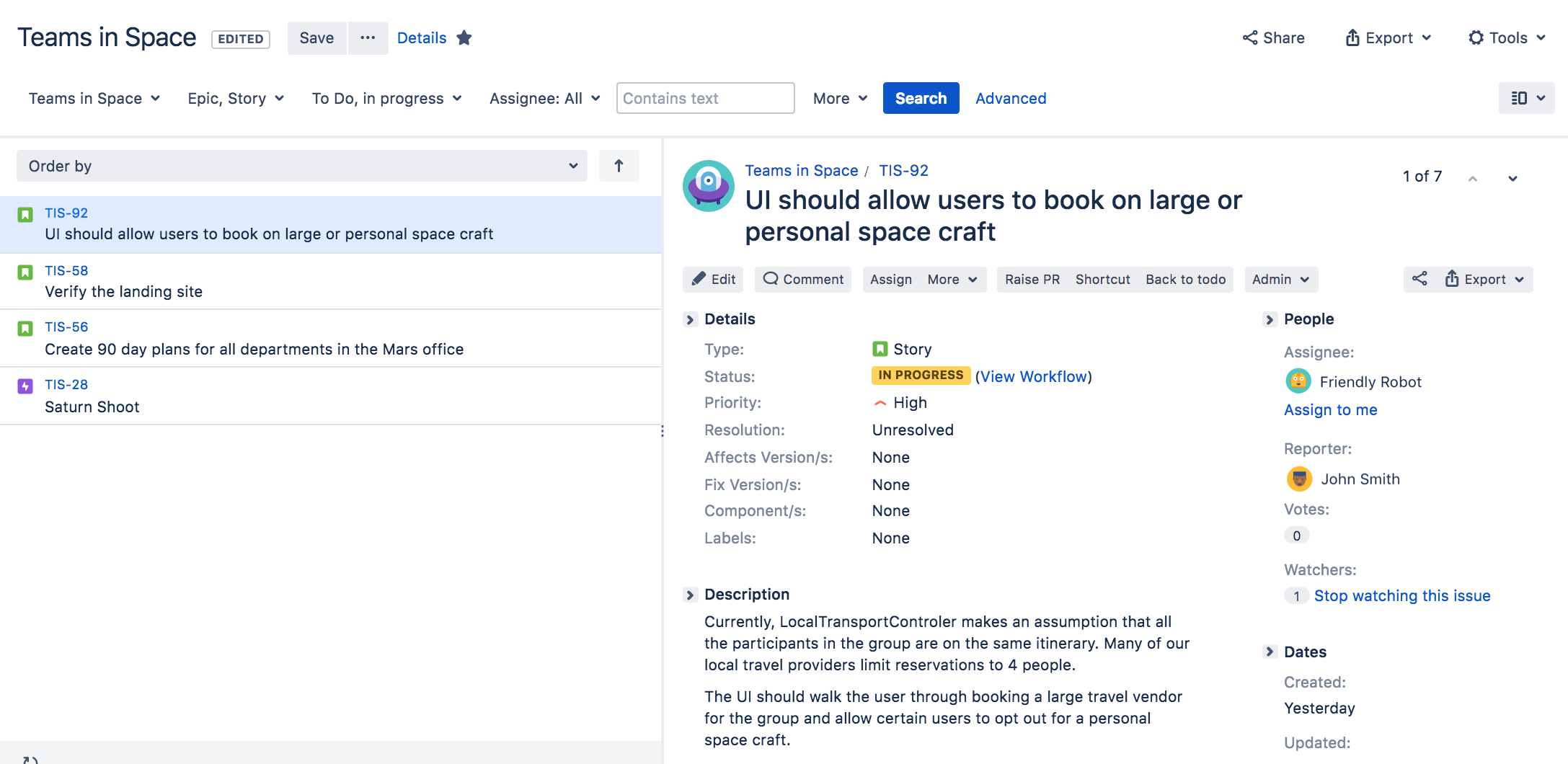Click the issue share icon

[x=1419, y=279]
